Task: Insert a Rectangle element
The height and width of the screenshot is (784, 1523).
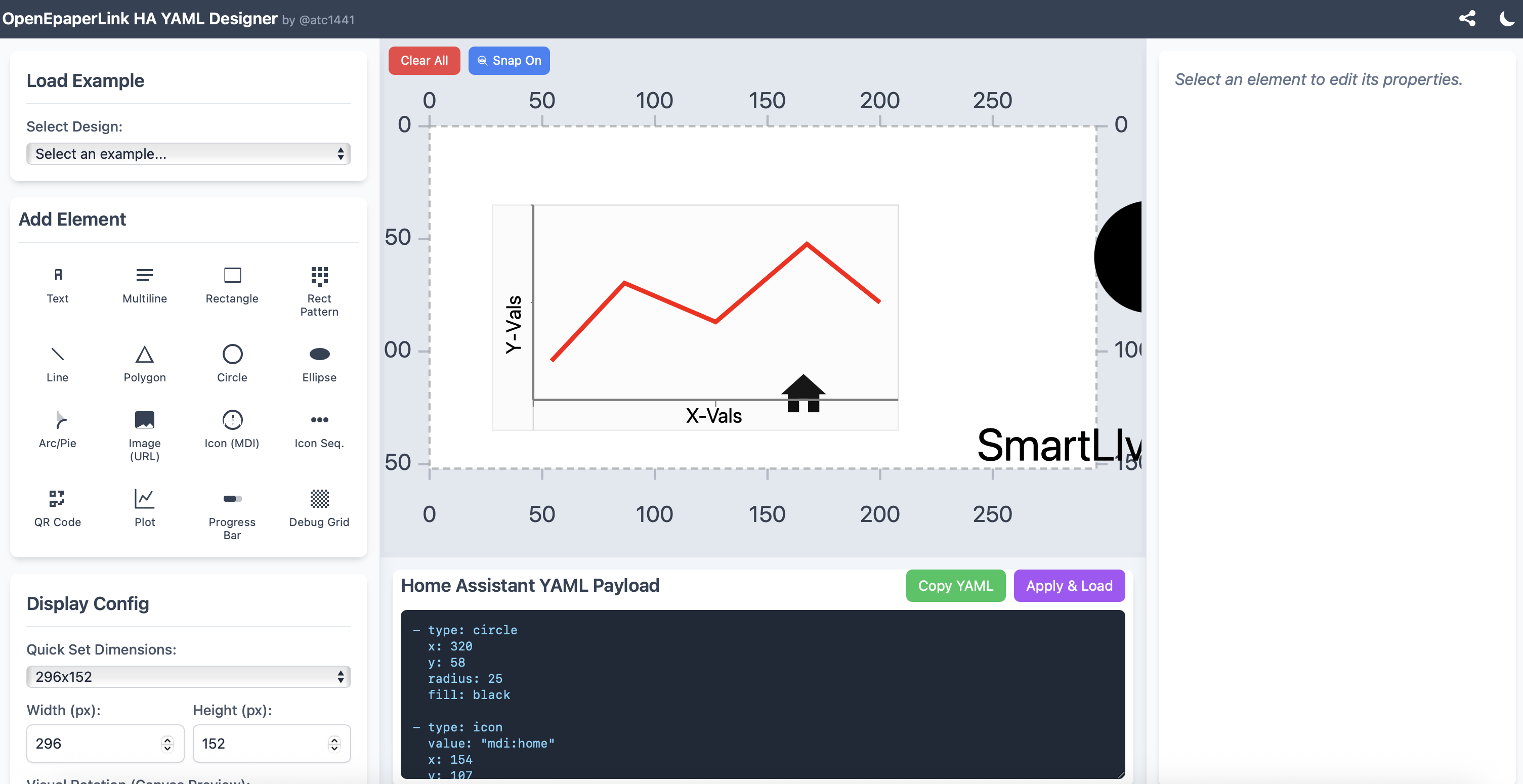Action: (x=232, y=285)
